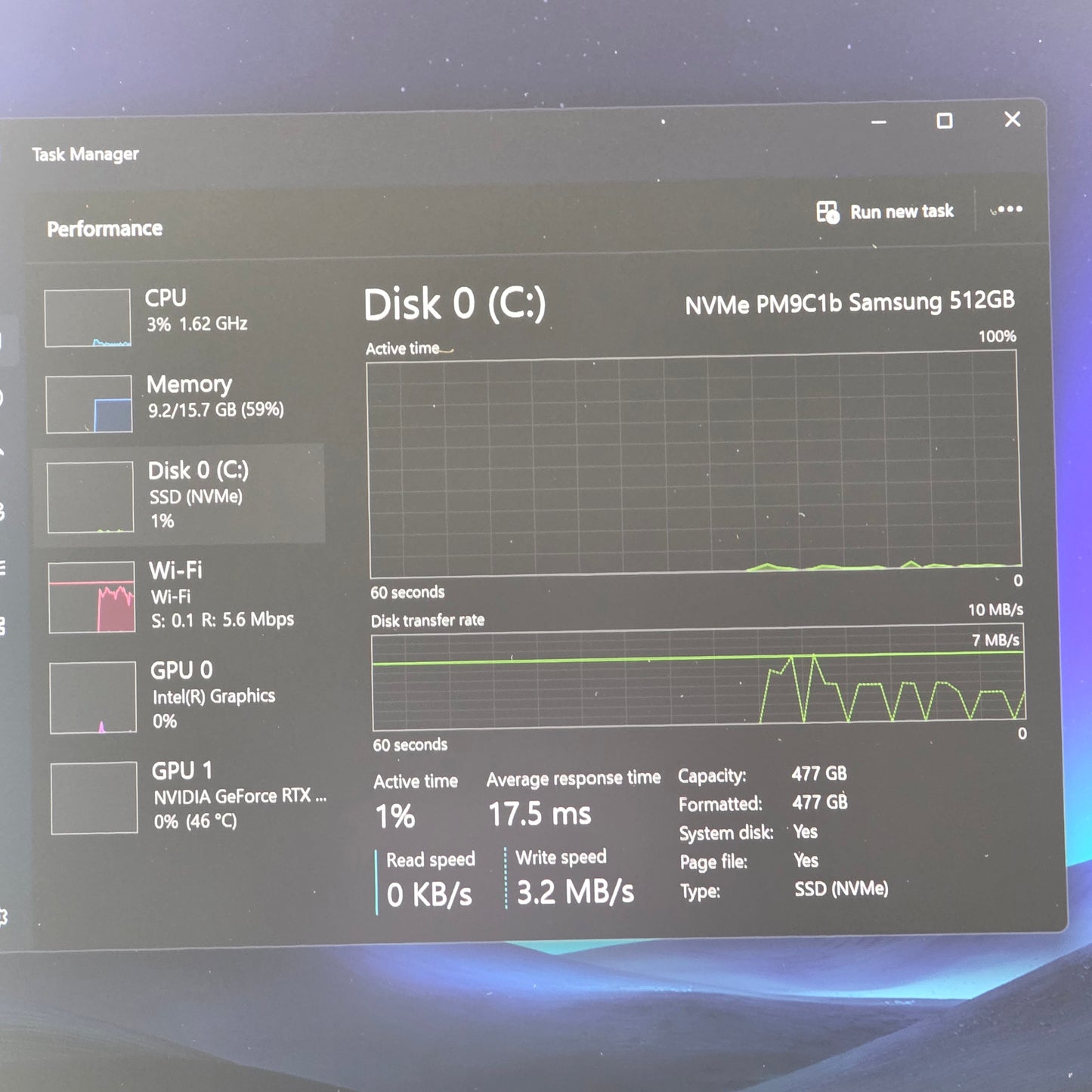Close the Task Manager window

tap(1013, 119)
